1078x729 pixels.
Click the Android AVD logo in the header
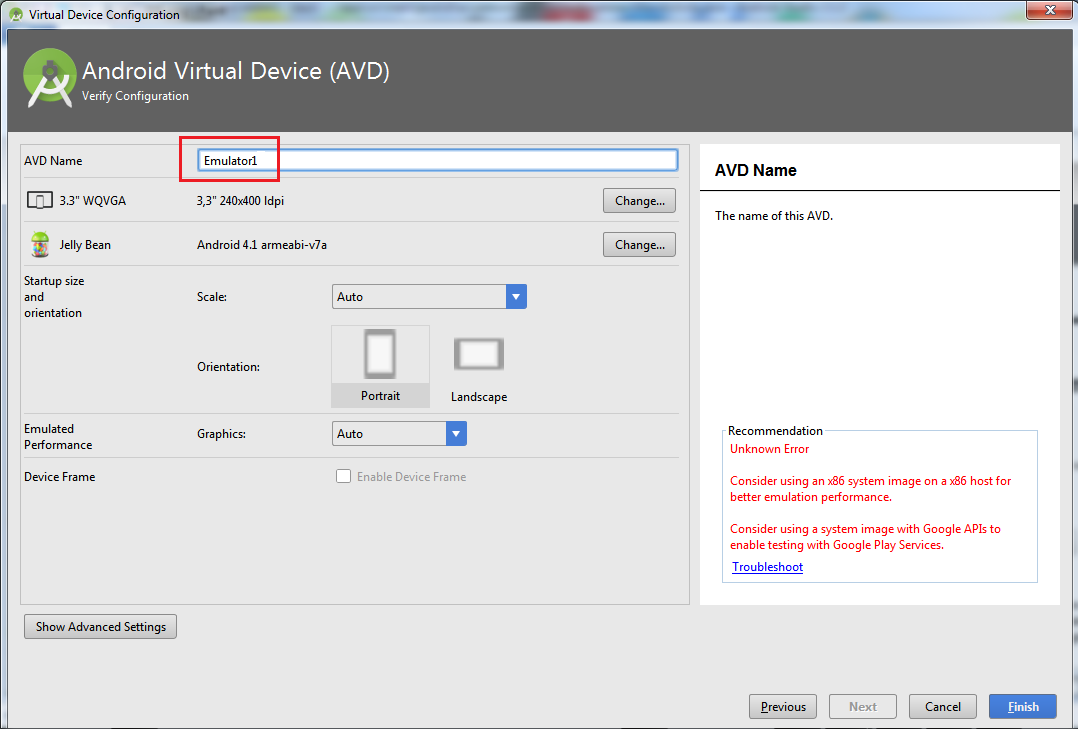click(x=48, y=76)
